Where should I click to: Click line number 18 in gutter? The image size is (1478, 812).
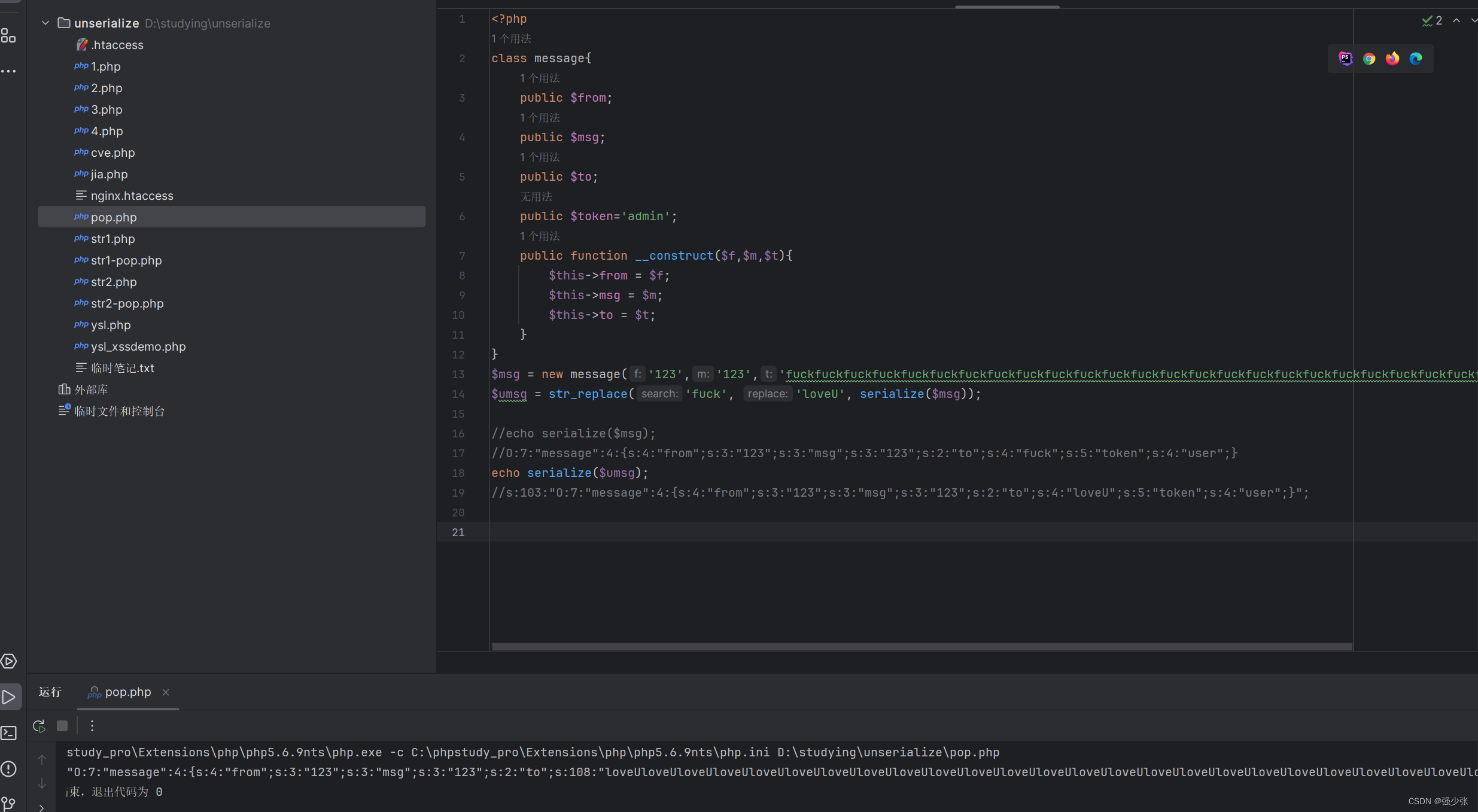click(458, 473)
